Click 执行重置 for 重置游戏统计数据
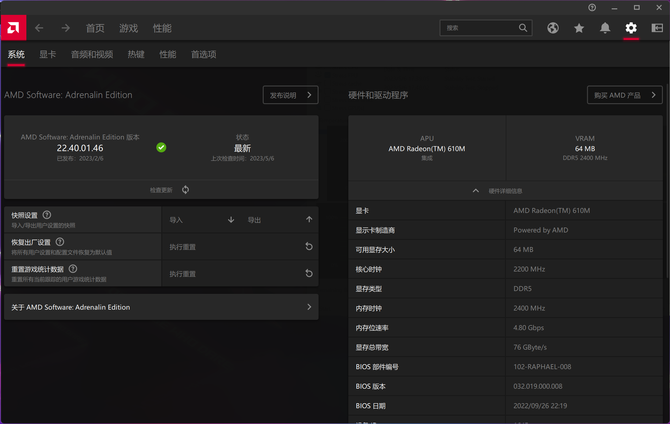This screenshot has height=424, width=670. (182, 274)
